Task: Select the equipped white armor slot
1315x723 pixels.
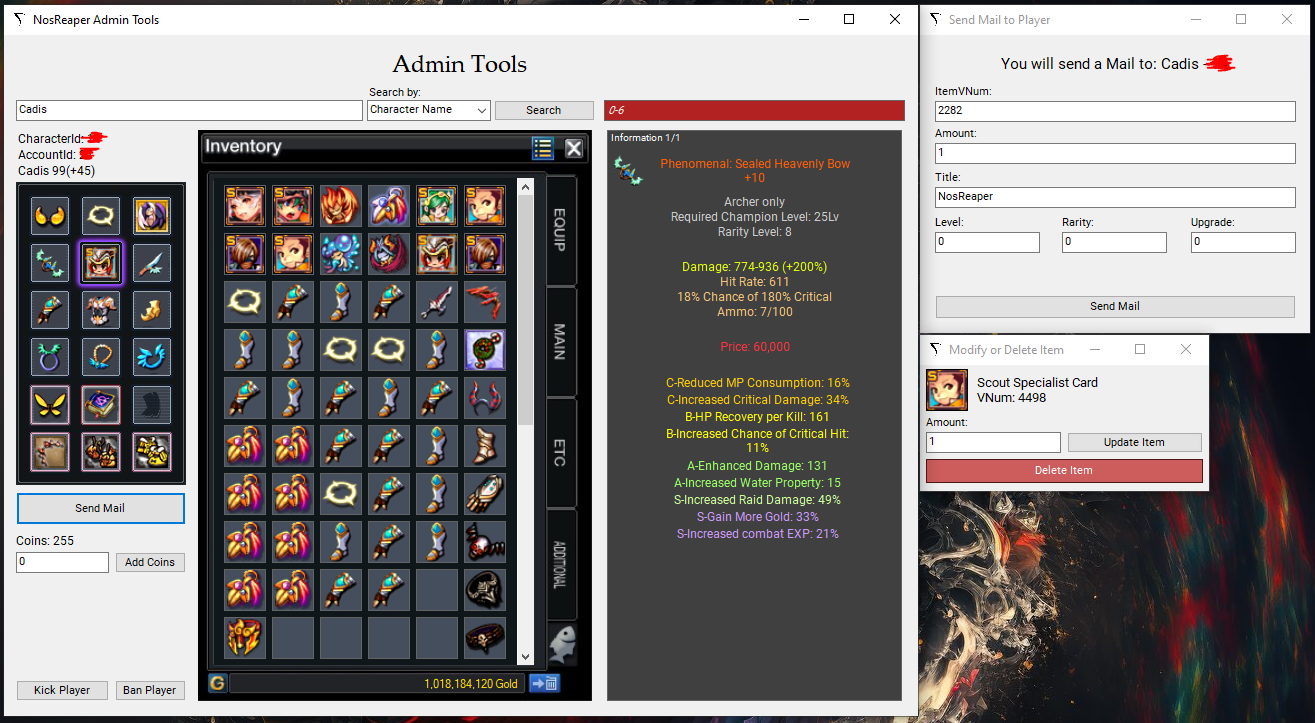Action: [x=101, y=309]
